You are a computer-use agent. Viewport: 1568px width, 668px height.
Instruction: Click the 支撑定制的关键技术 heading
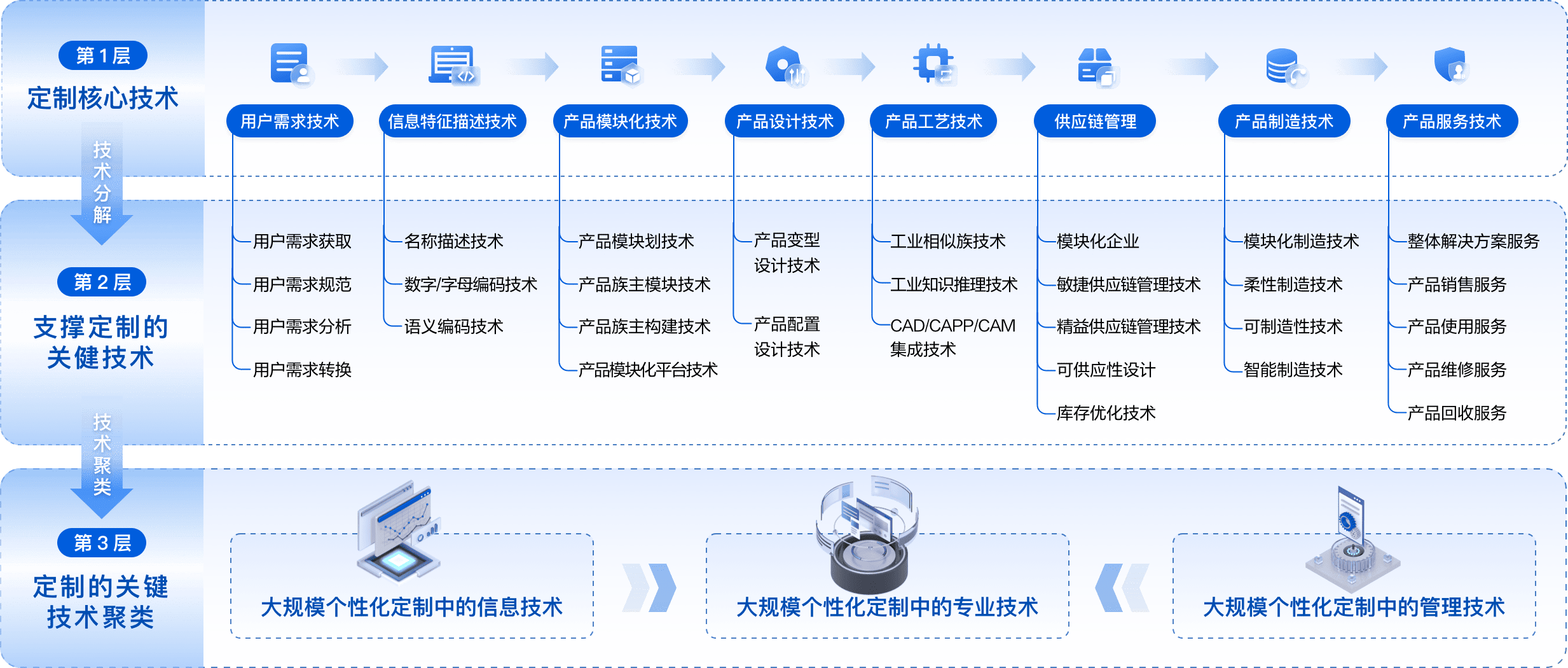pos(100,342)
